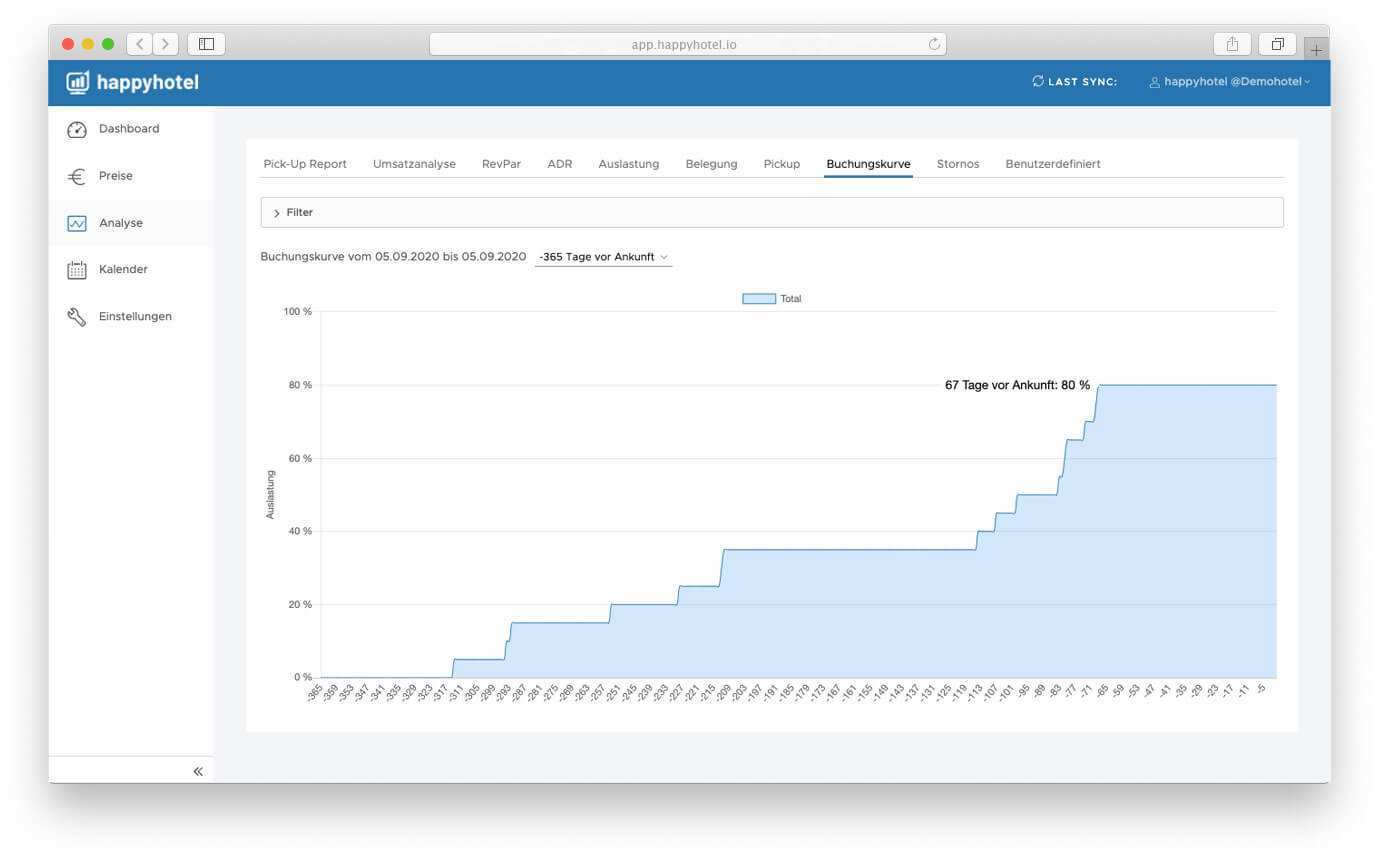Screen dimensions: 1378x856
Task: Click the Einstellungen wrench icon
Action: point(77,317)
